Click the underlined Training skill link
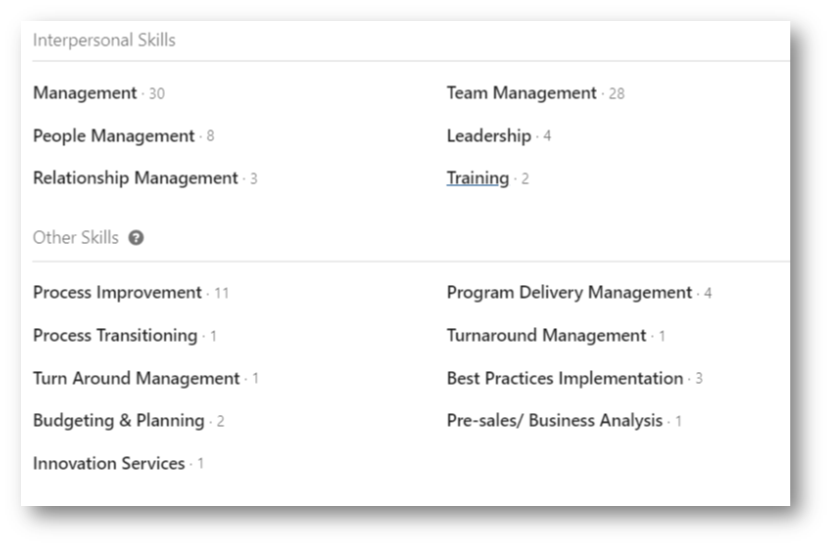 (478, 178)
